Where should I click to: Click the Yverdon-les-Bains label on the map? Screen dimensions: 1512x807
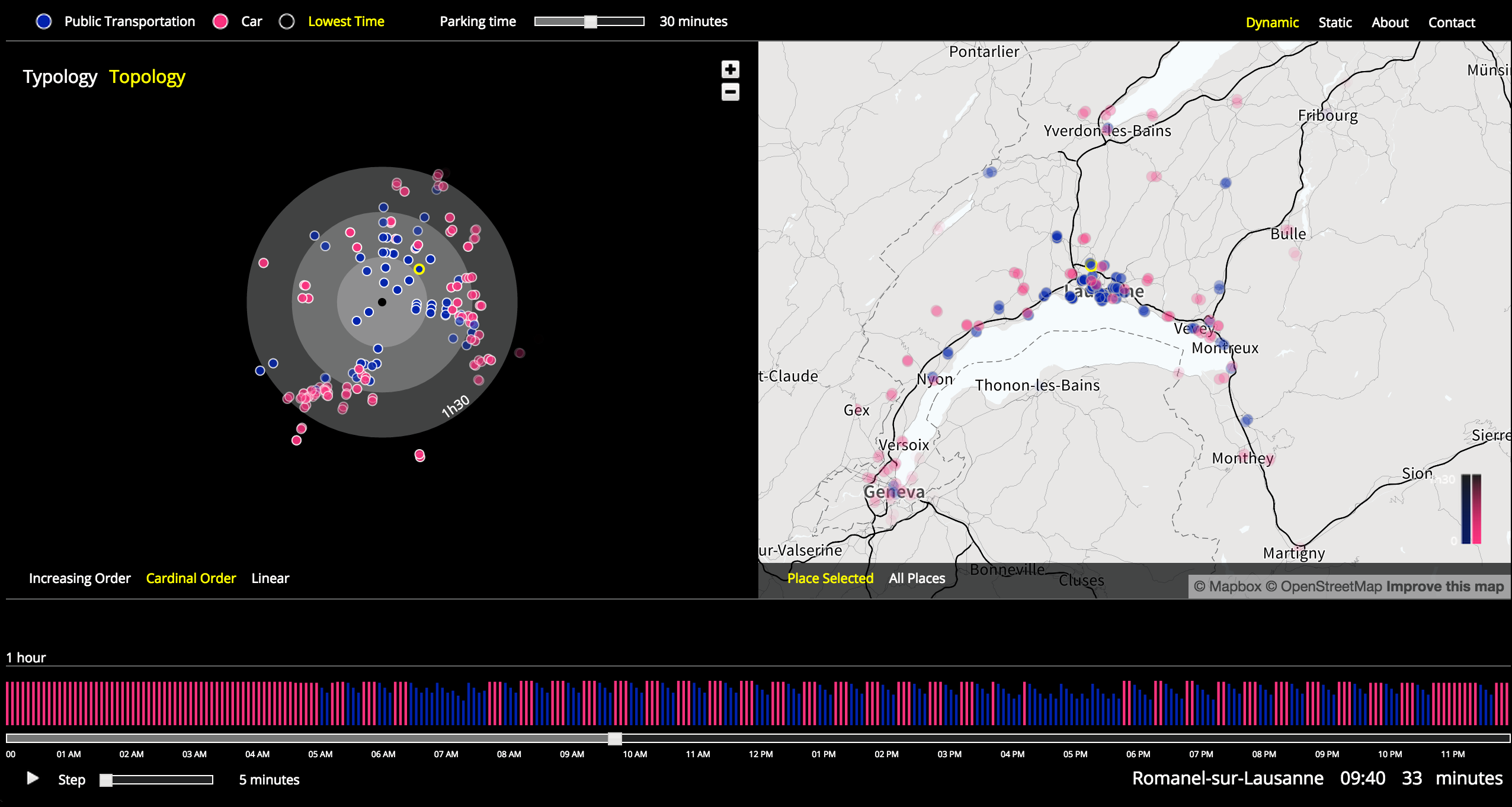pos(1107,131)
